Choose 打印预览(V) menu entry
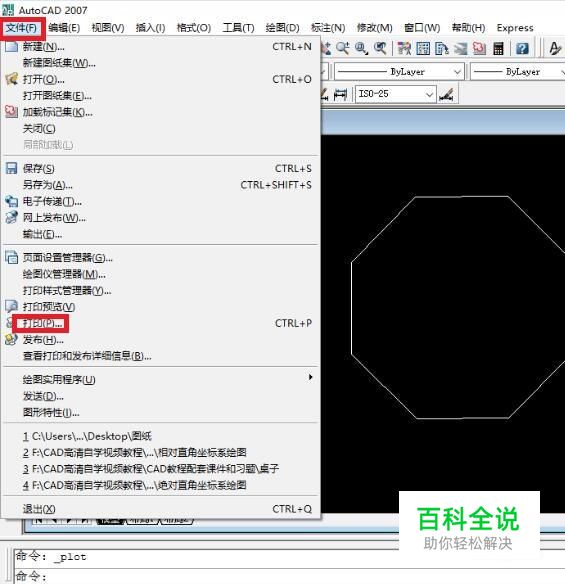The height and width of the screenshot is (584, 565). click(159, 307)
